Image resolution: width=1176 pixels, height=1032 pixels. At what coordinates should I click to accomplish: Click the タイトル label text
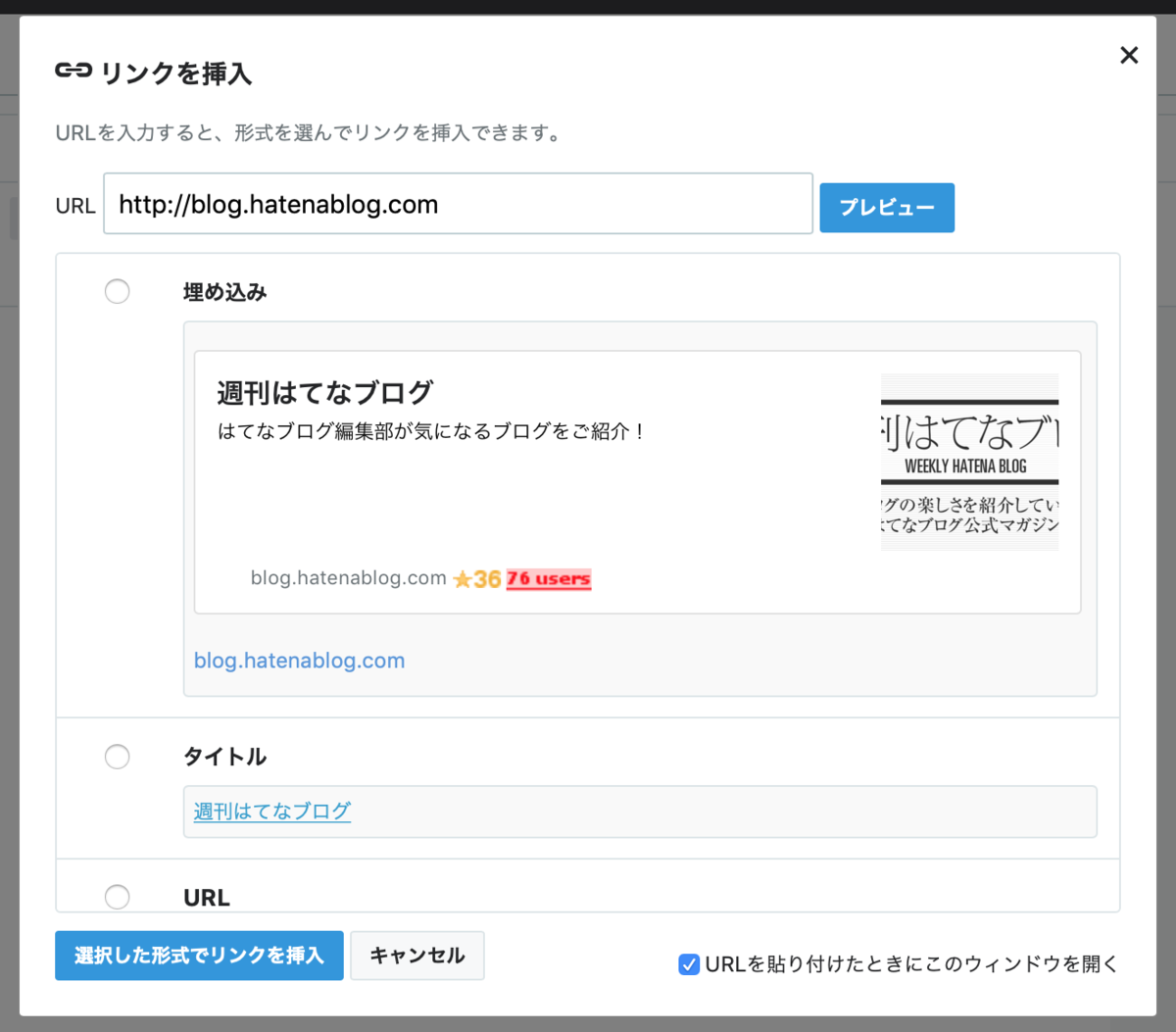pyautogui.click(x=224, y=757)
